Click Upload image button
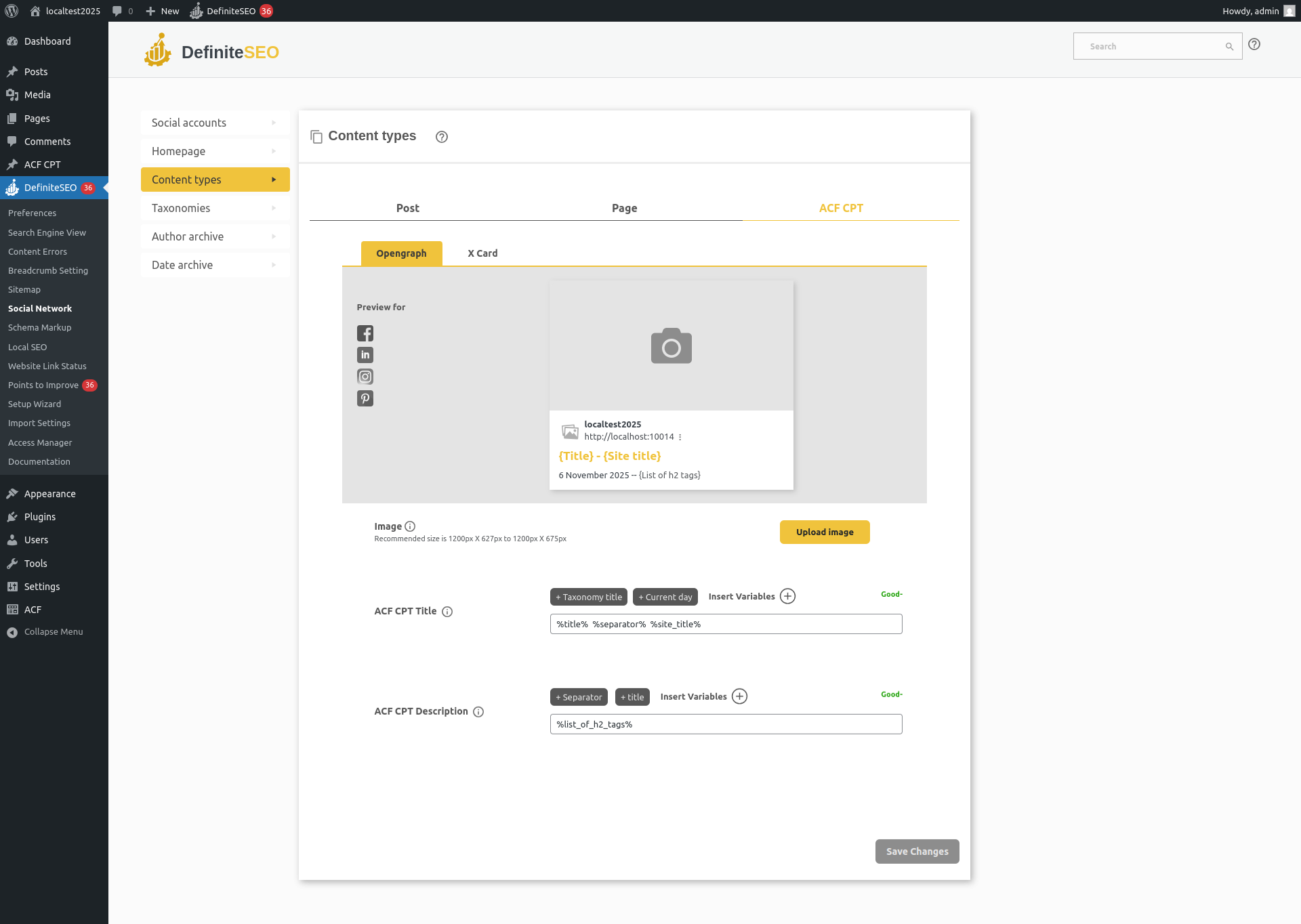This screenshot has width=1301, height=924. point(825,532)
